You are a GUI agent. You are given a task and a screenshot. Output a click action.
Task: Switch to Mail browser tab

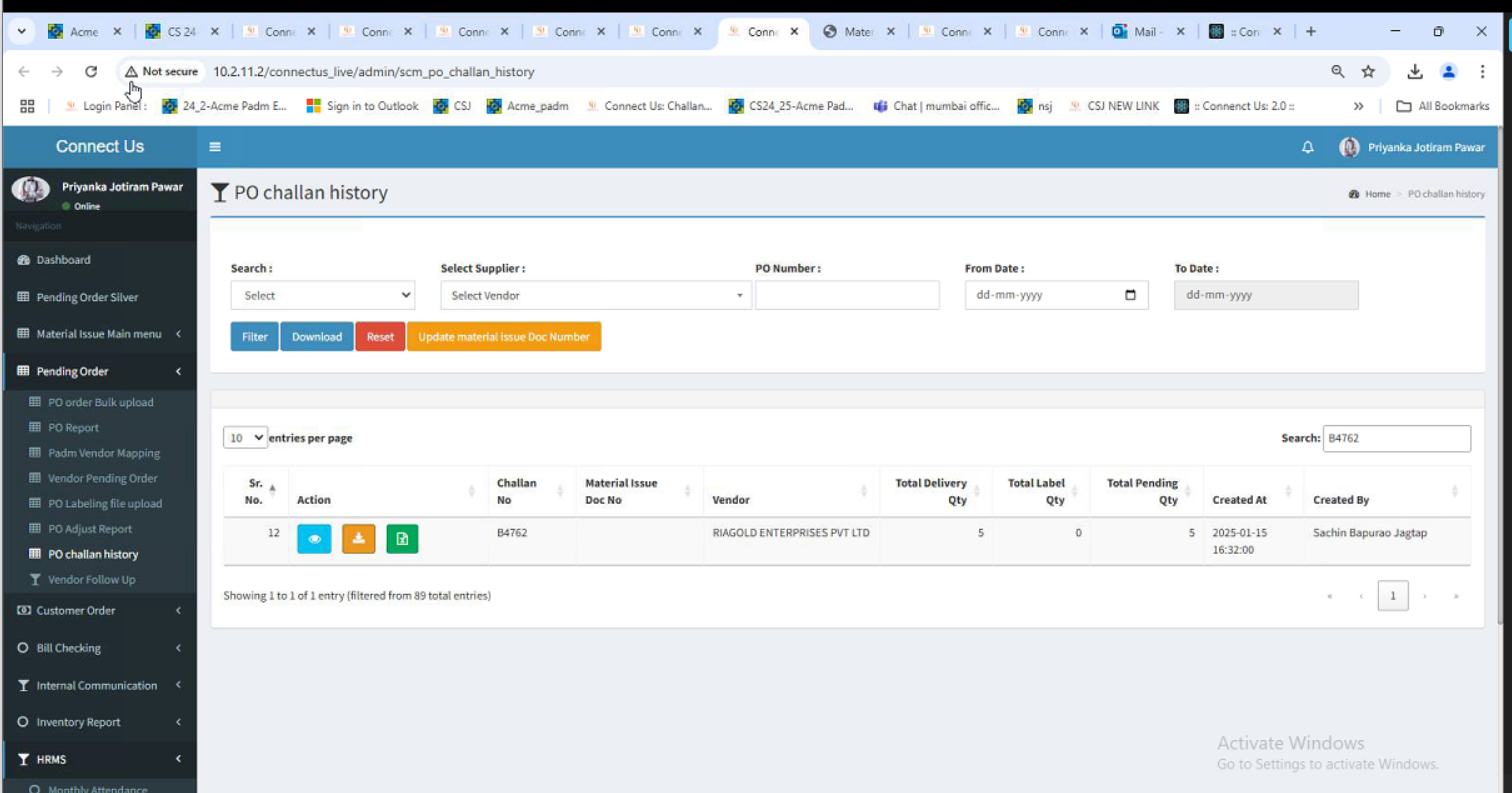1147,32
